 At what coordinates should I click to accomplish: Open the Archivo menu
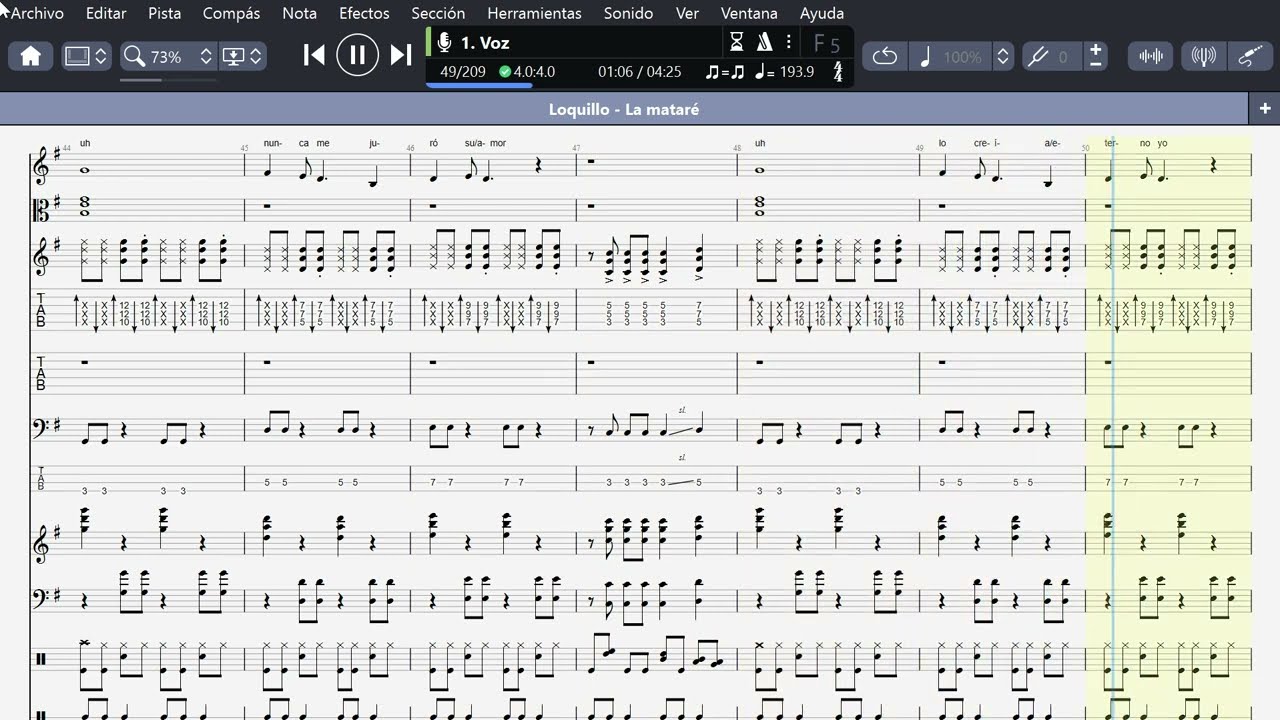pyautogui.click(x=38, y=13)
